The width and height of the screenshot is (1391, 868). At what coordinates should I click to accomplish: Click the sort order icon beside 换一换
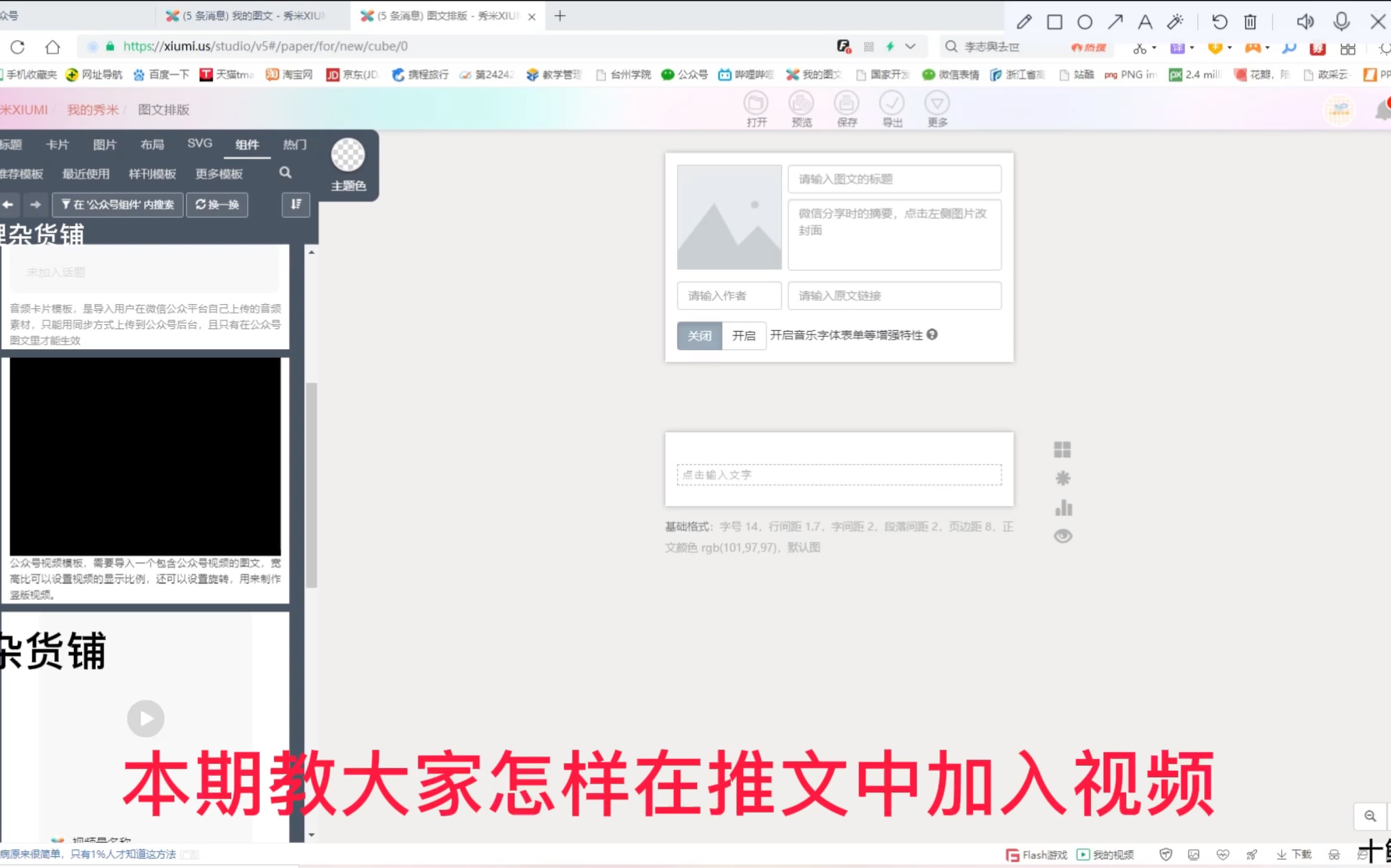296,204
